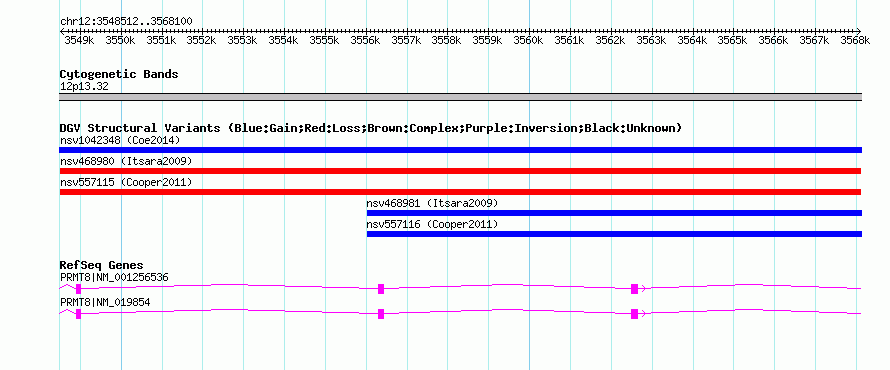Image resolution: width=890 pixels, height=370 pixels.
Task: Select the blue nsv468981 gain variant bar
Action: click(x=614, y=213)
